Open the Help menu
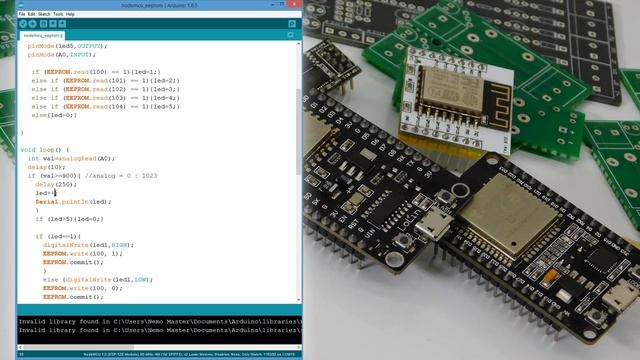The image size is (640, 360). 70,14
